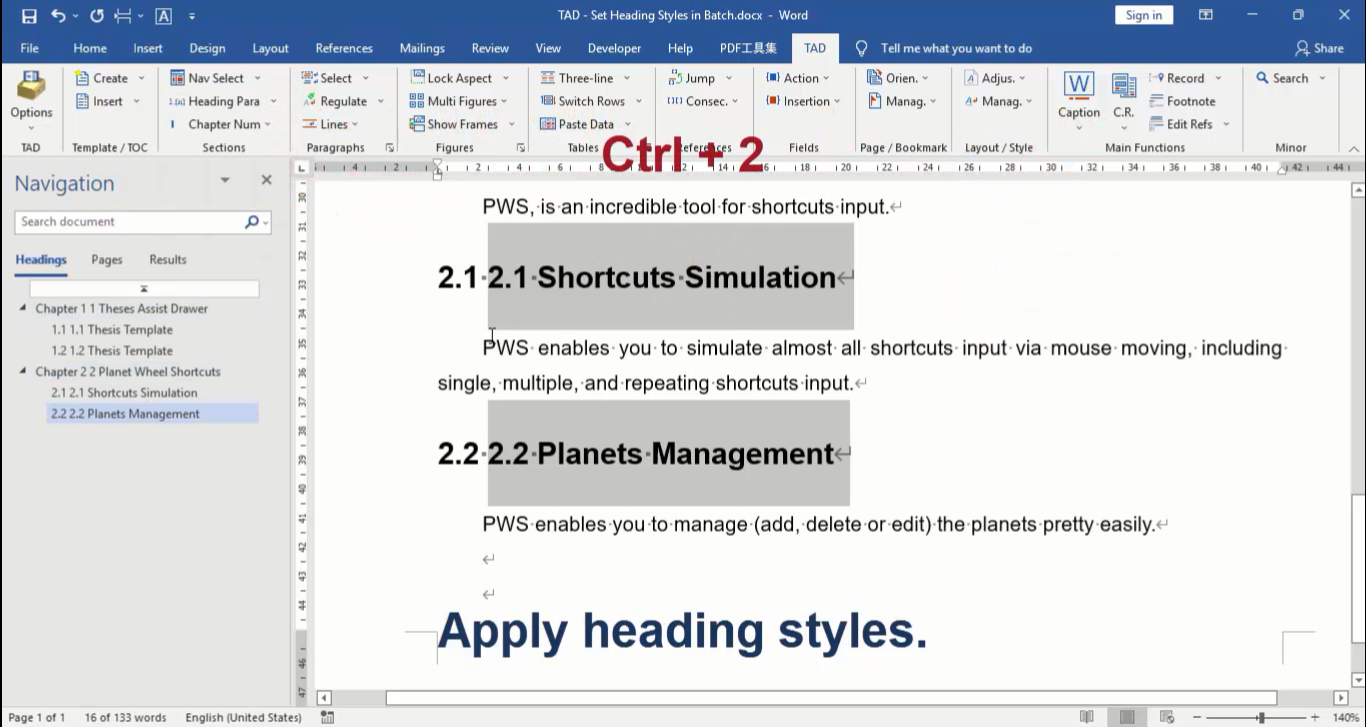Select Print Layout view in status bar
This screenshot has width=1366, height=727.
pos(1127,717)
